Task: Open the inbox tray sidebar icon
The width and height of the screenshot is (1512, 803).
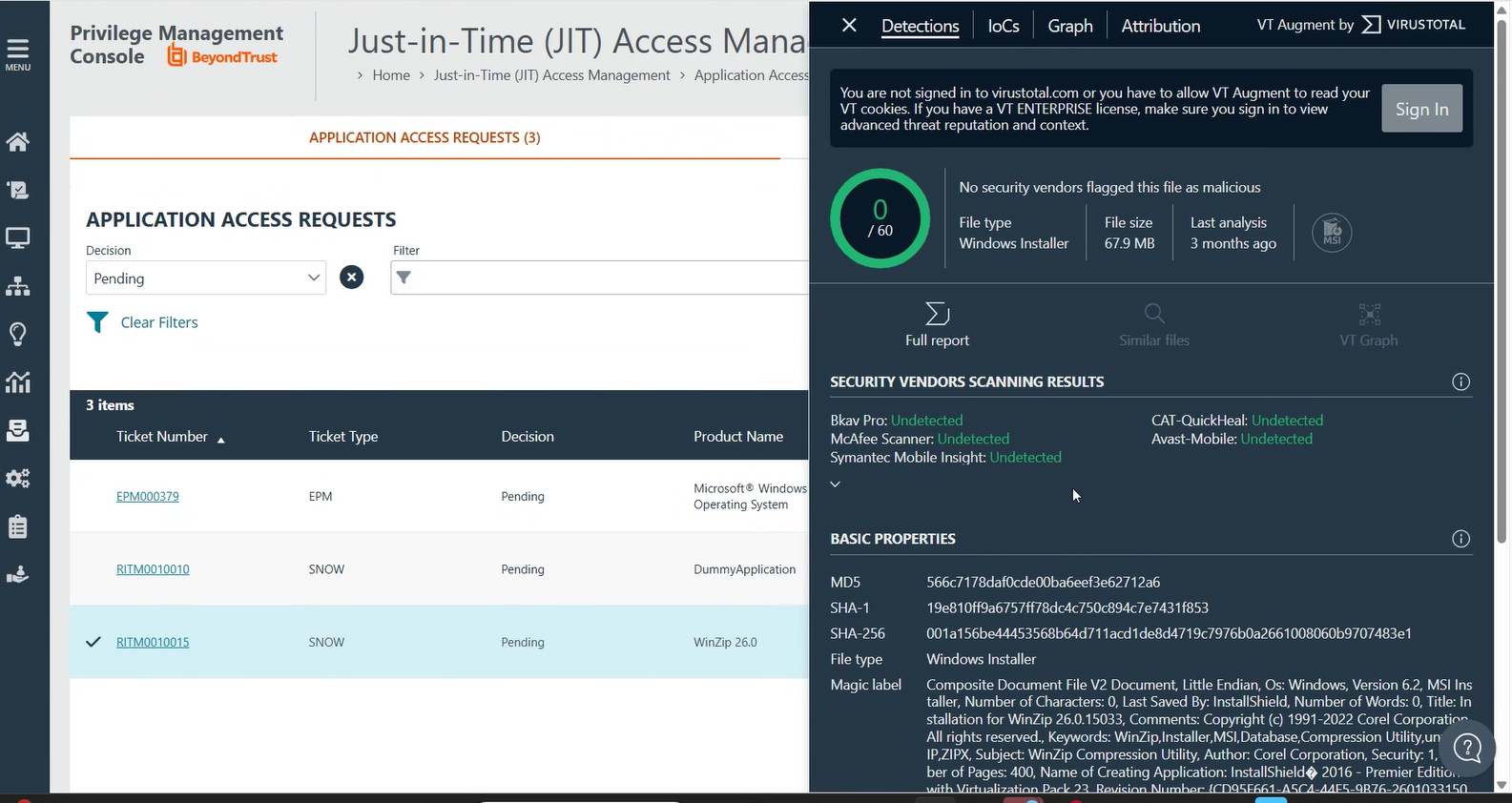Action: point(18,430)
